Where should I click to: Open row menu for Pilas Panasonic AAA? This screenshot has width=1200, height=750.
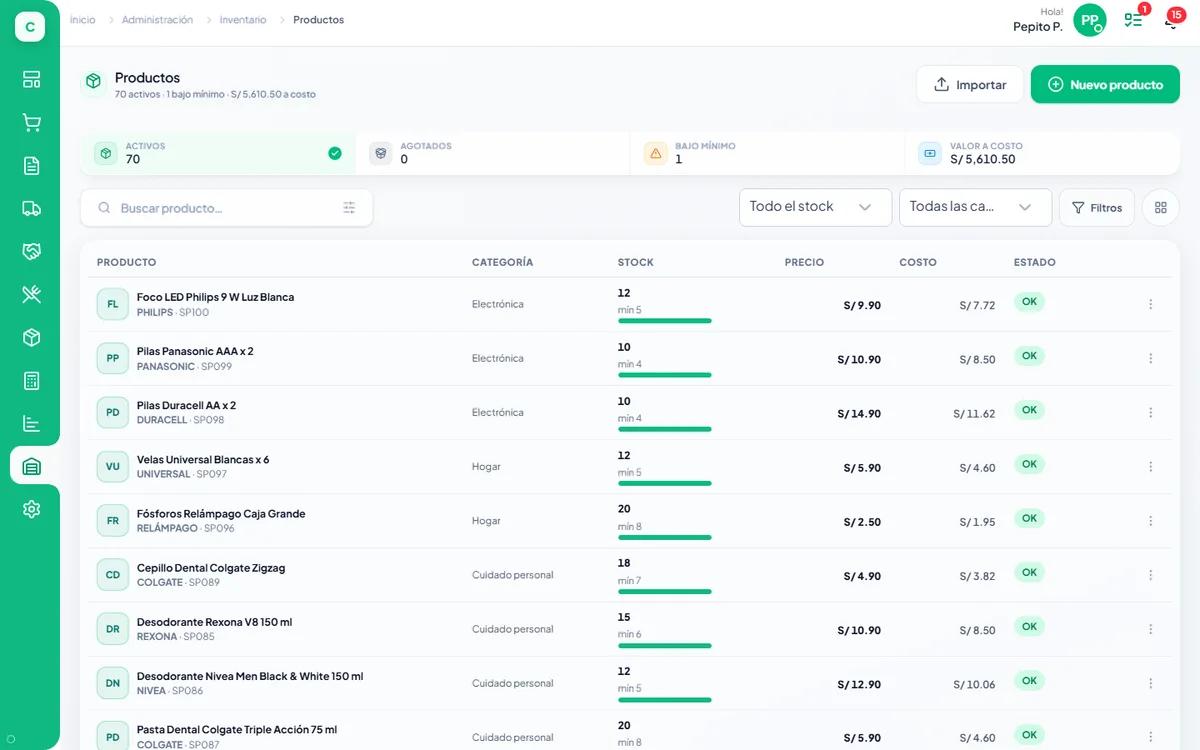click(x=1151, y=358)
